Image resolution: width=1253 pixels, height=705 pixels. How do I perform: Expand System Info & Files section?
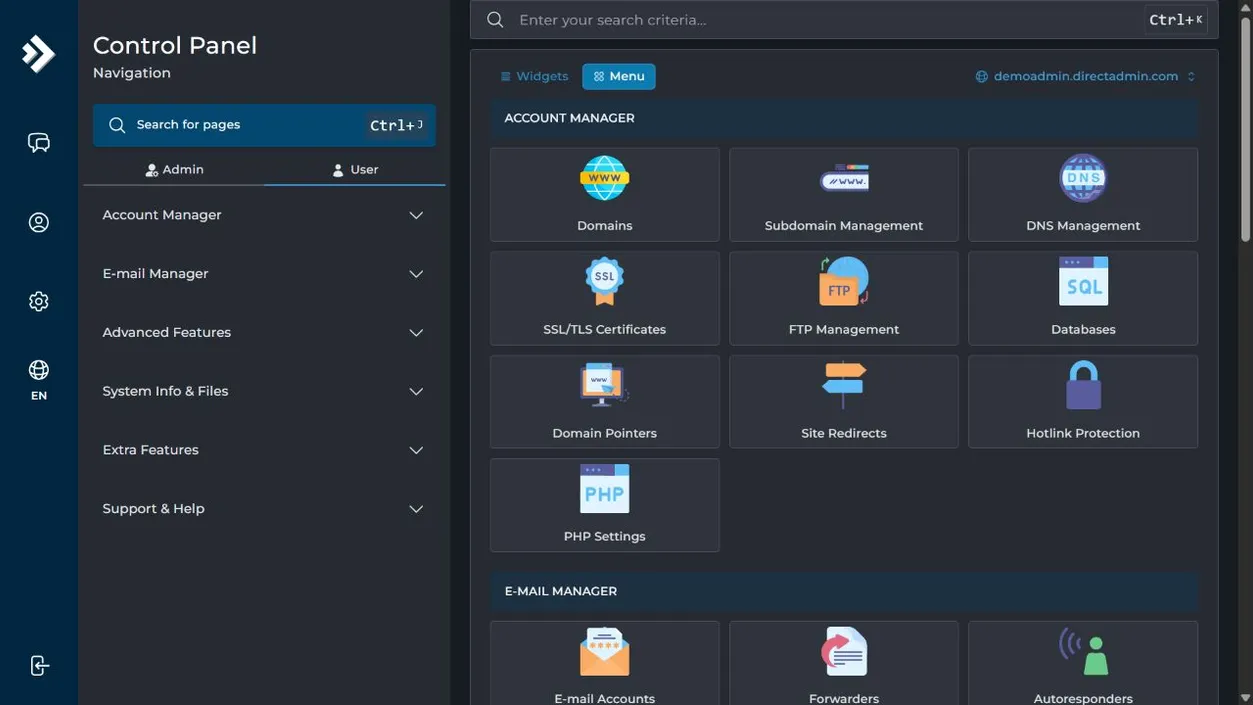coord(264,391)
